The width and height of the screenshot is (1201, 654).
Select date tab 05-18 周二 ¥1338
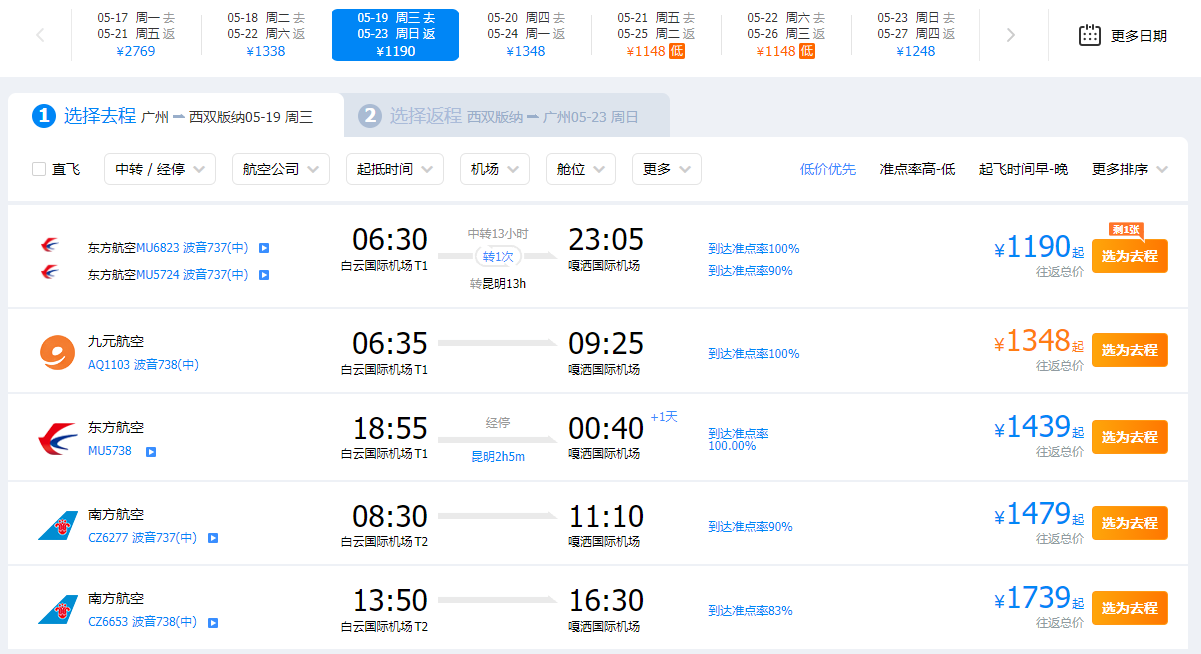coord(265,35)
